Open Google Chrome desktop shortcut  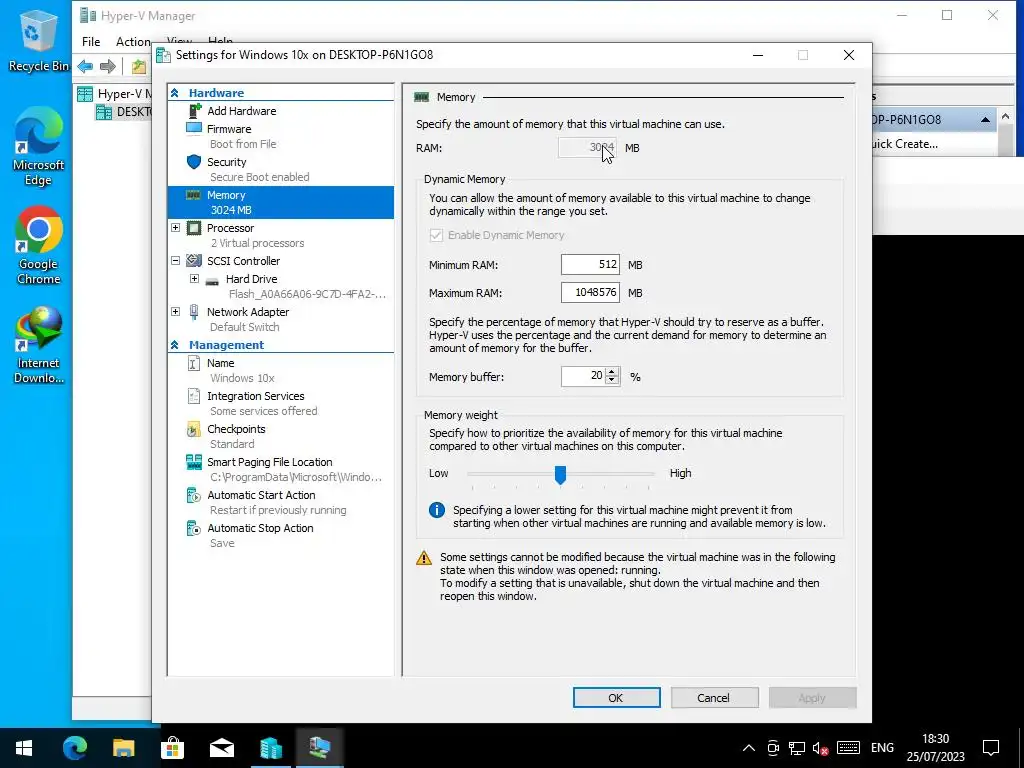(x=38, y=246)
